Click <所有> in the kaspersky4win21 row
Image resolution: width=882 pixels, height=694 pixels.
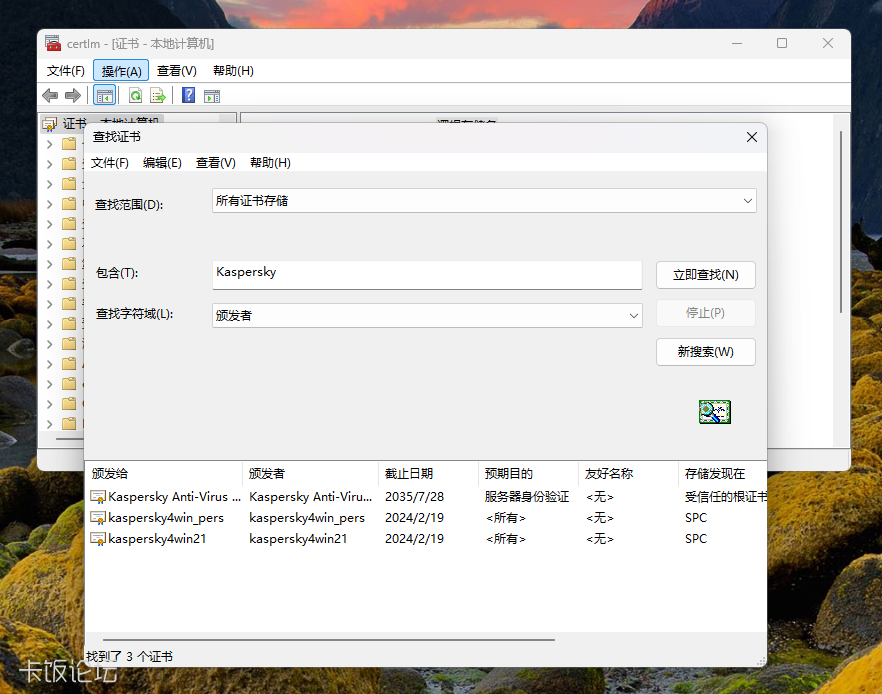tap(506, 539)
